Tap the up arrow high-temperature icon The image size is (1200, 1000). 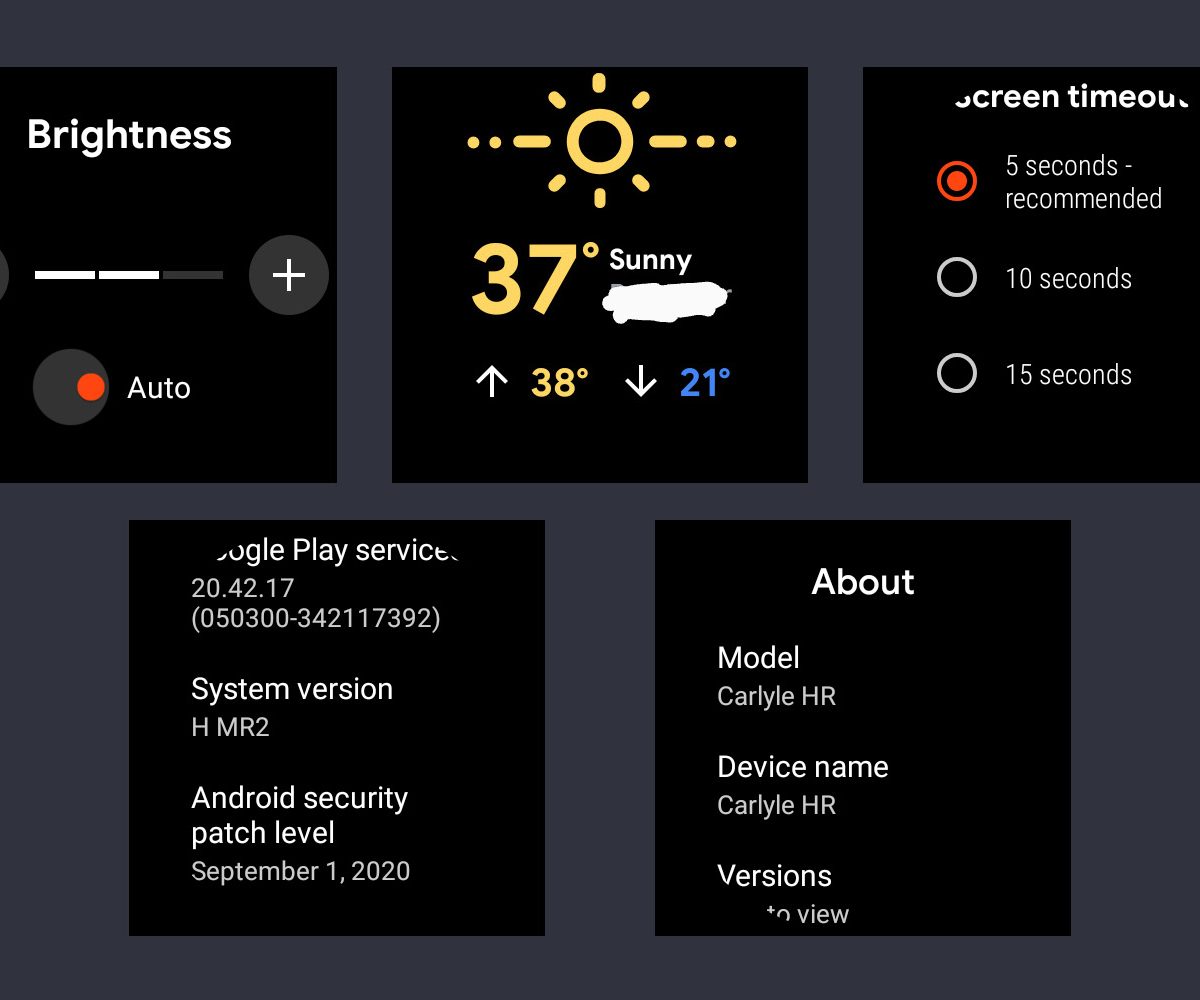click(x=491, y=382)
